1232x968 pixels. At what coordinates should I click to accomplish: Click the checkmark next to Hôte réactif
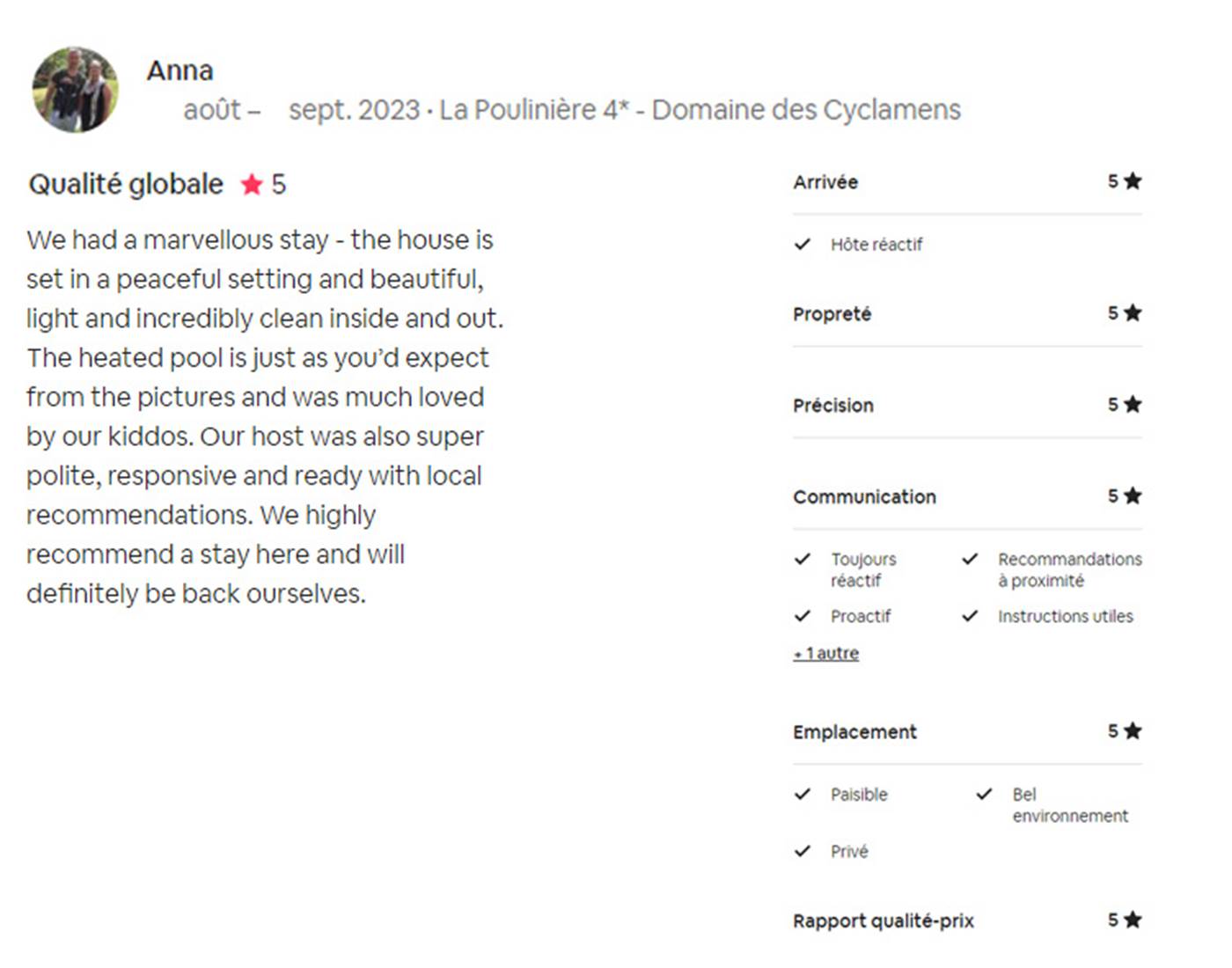(802, 245)
